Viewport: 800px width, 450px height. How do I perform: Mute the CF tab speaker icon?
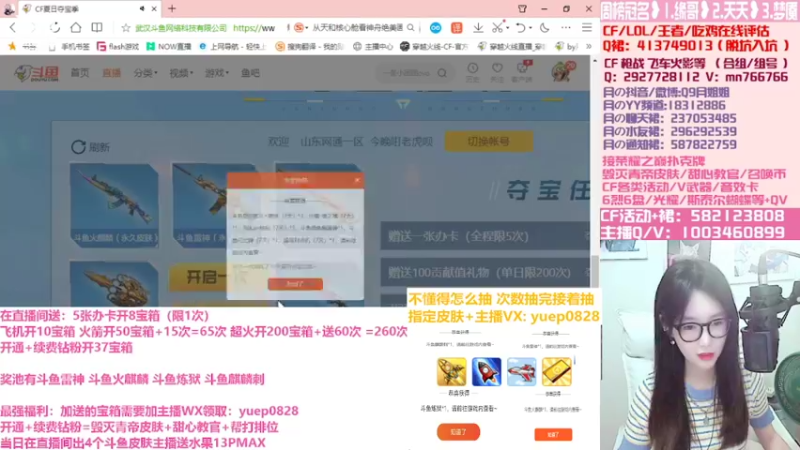(x=142, y=9)
